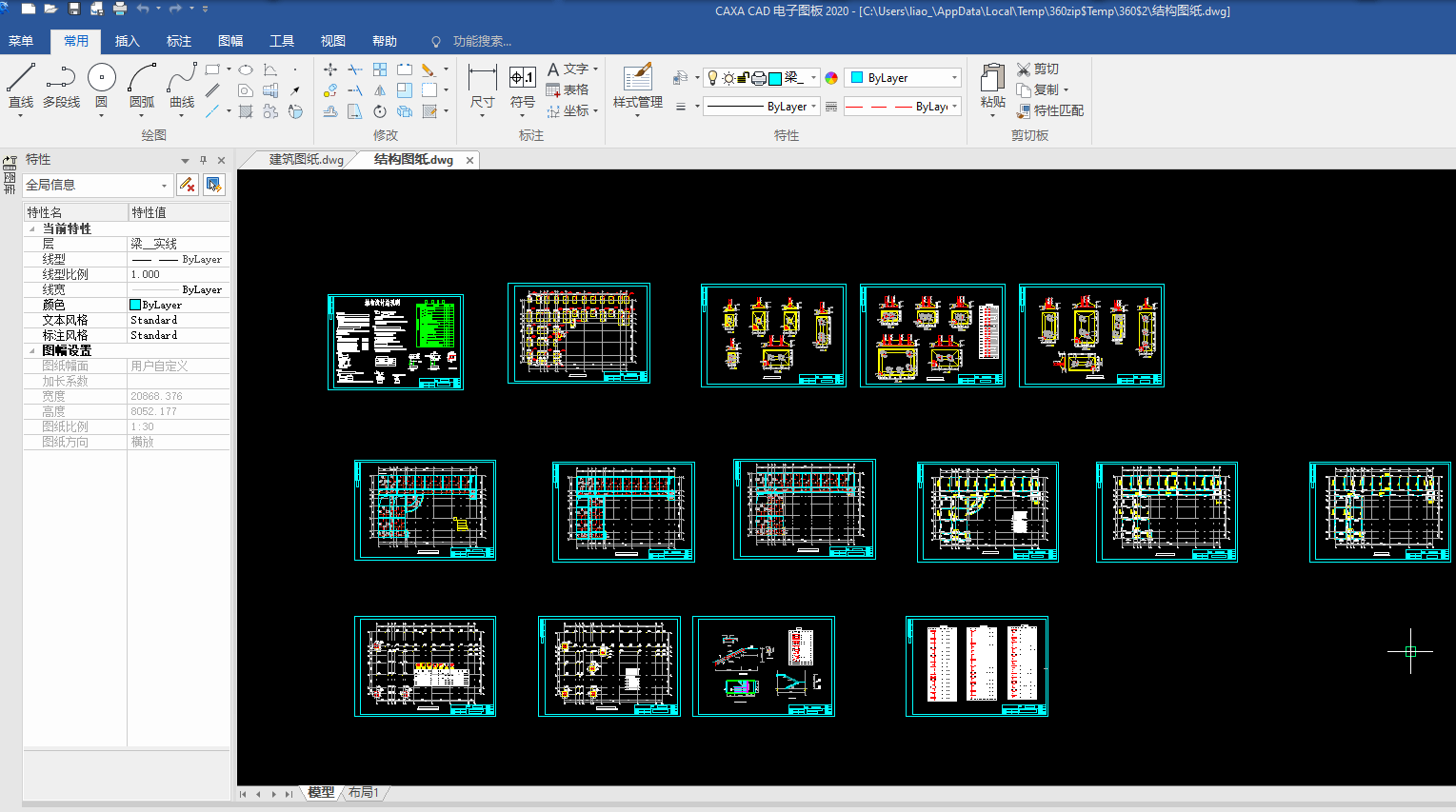The image size is (1456, 812).
Task: Expand the 文字 text dropdown arrow
Action: pyautogui.click(x=596, y=69)
